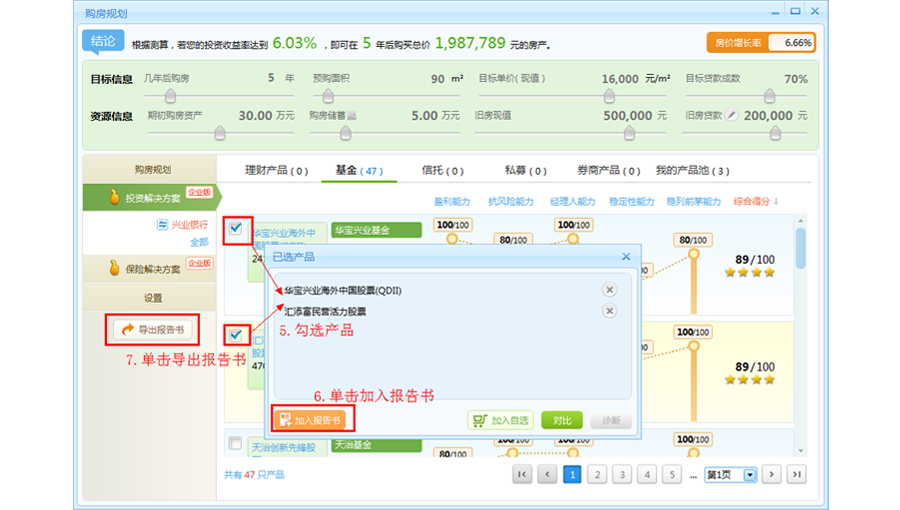This screenshot has width=900, height=510.
Task: Click the 加入报告书 button
Action: point(311,421)
